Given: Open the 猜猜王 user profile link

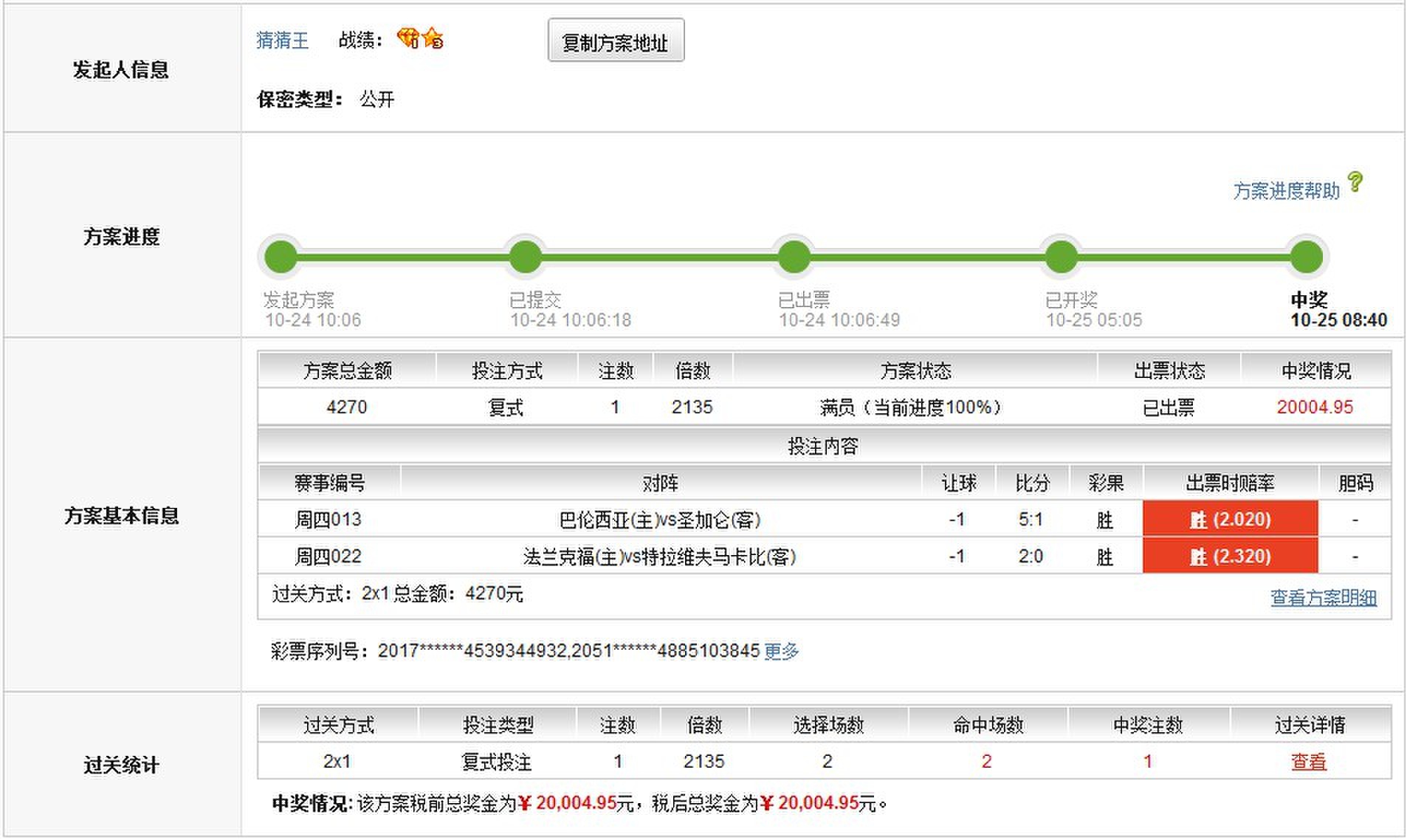Looking at the screenshot, I should 282,40.
